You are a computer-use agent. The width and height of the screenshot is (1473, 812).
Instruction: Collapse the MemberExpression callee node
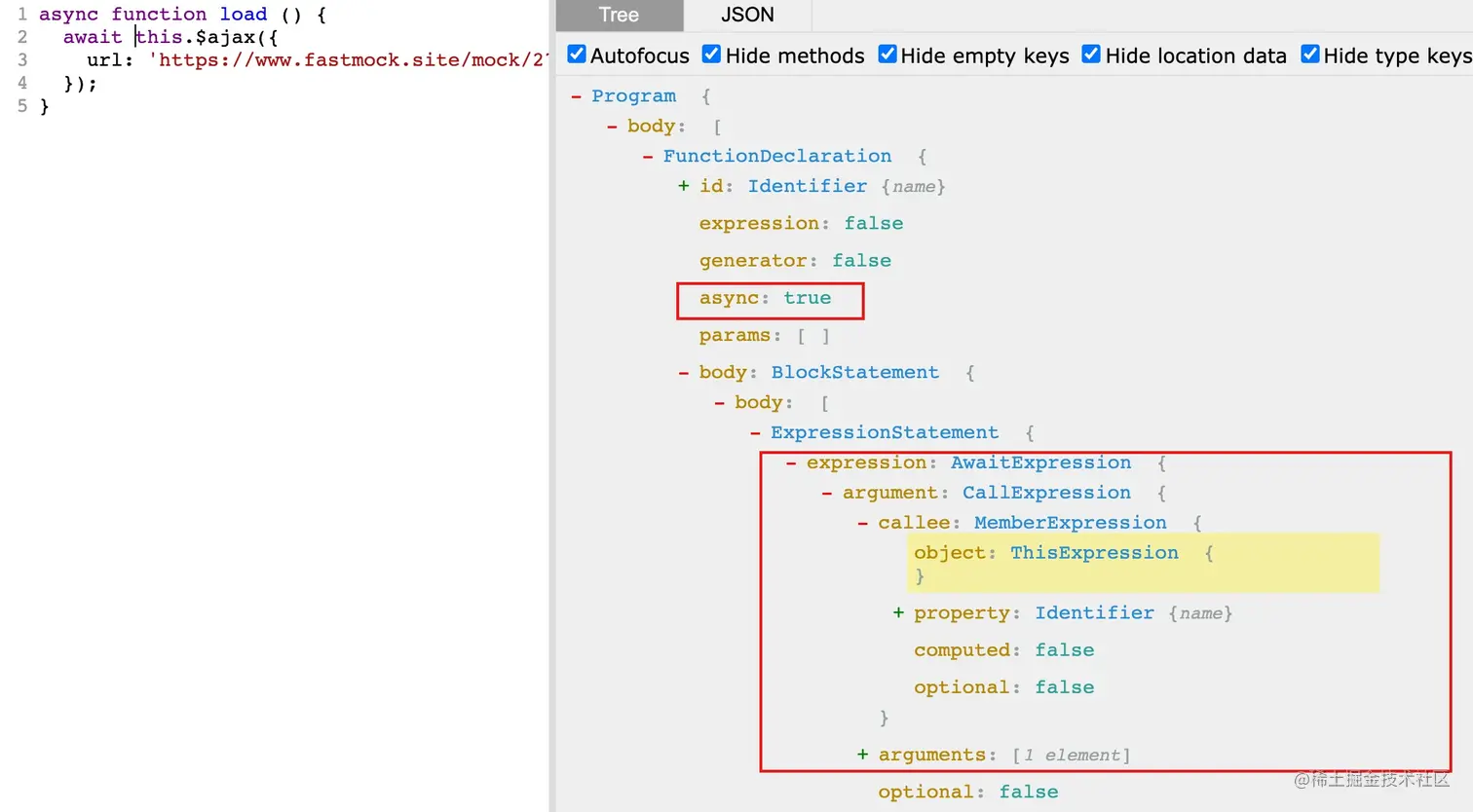coord(861,522)
